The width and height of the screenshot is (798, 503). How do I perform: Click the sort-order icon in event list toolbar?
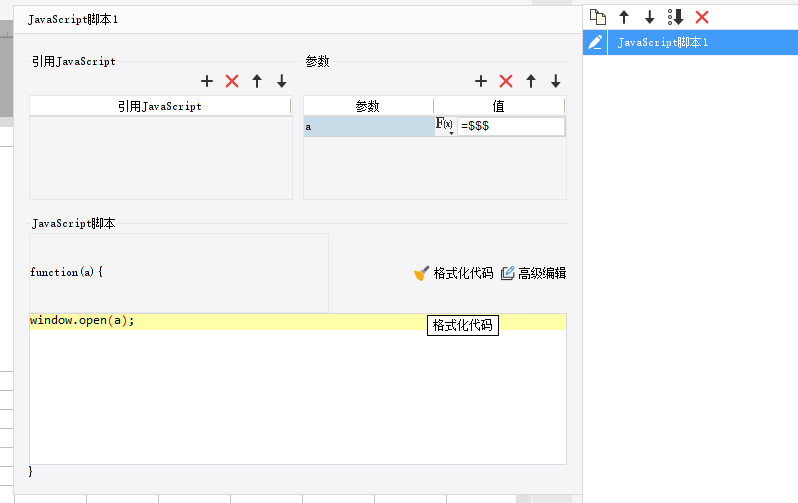pyautogui.click(x=676, y=17)
